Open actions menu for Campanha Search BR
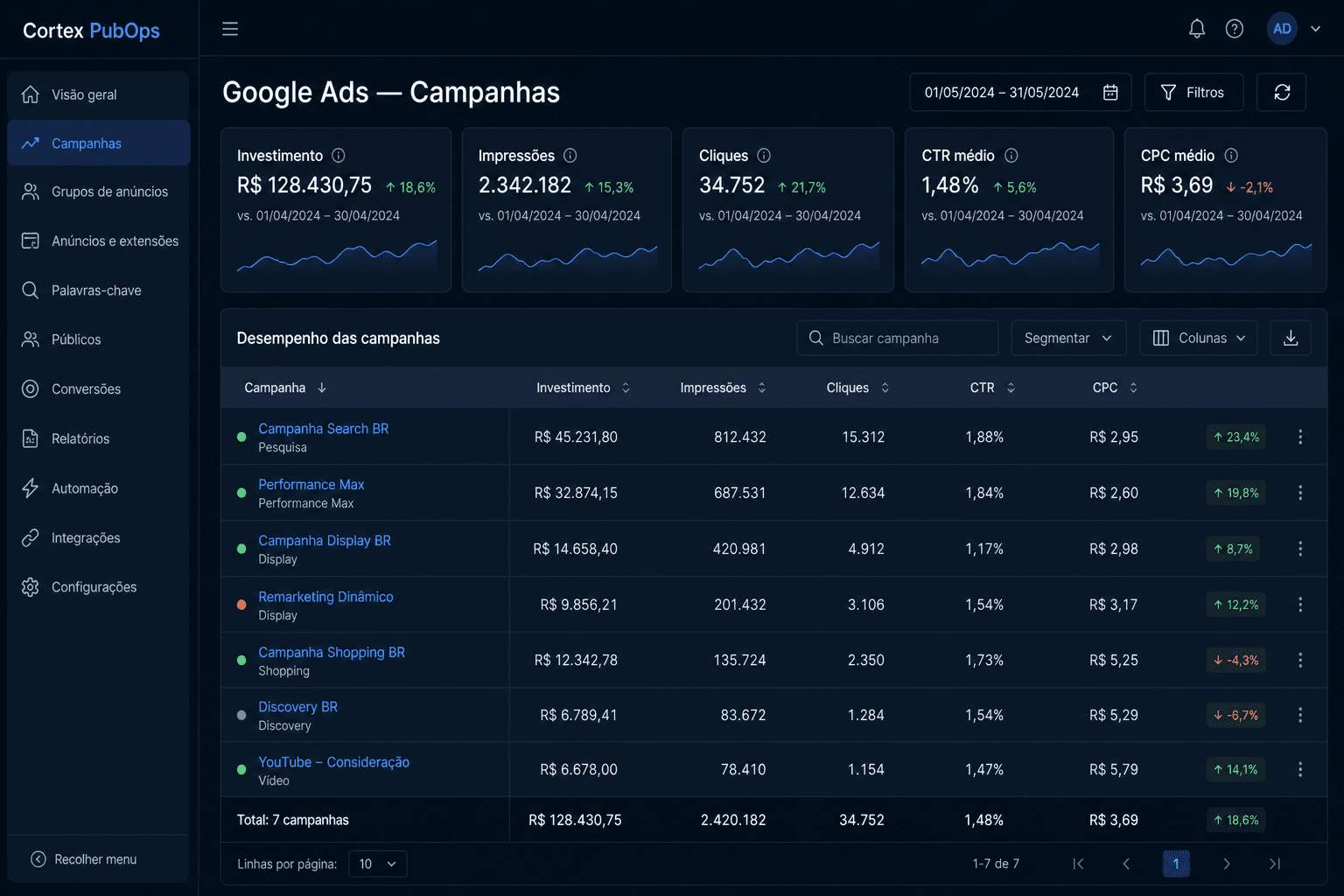This screenshot has height=896, width=1344. [1300, 437]
